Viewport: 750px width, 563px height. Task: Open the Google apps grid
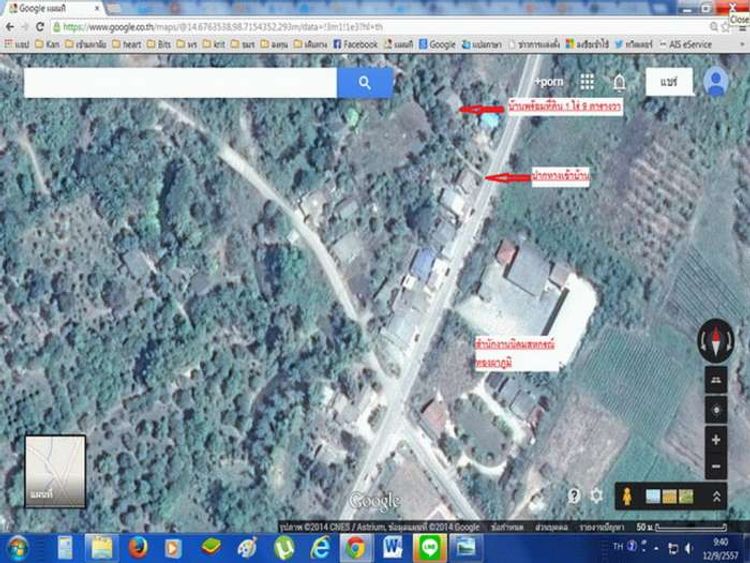[x=587, y=82]
